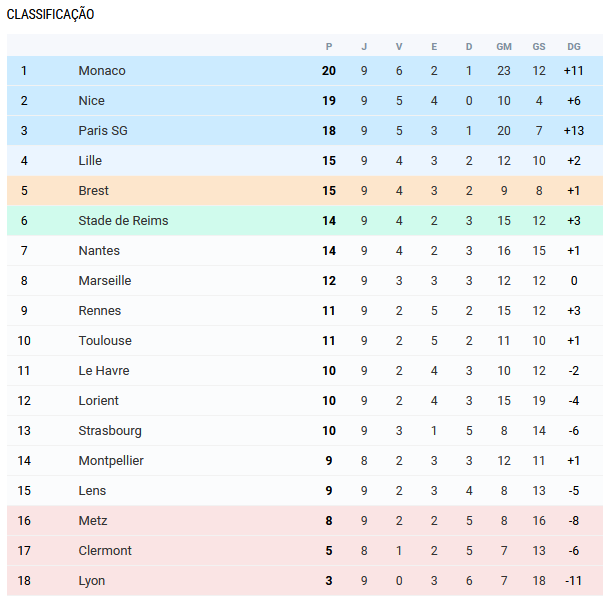Open the Lille team entry

(x=90, y=161)
